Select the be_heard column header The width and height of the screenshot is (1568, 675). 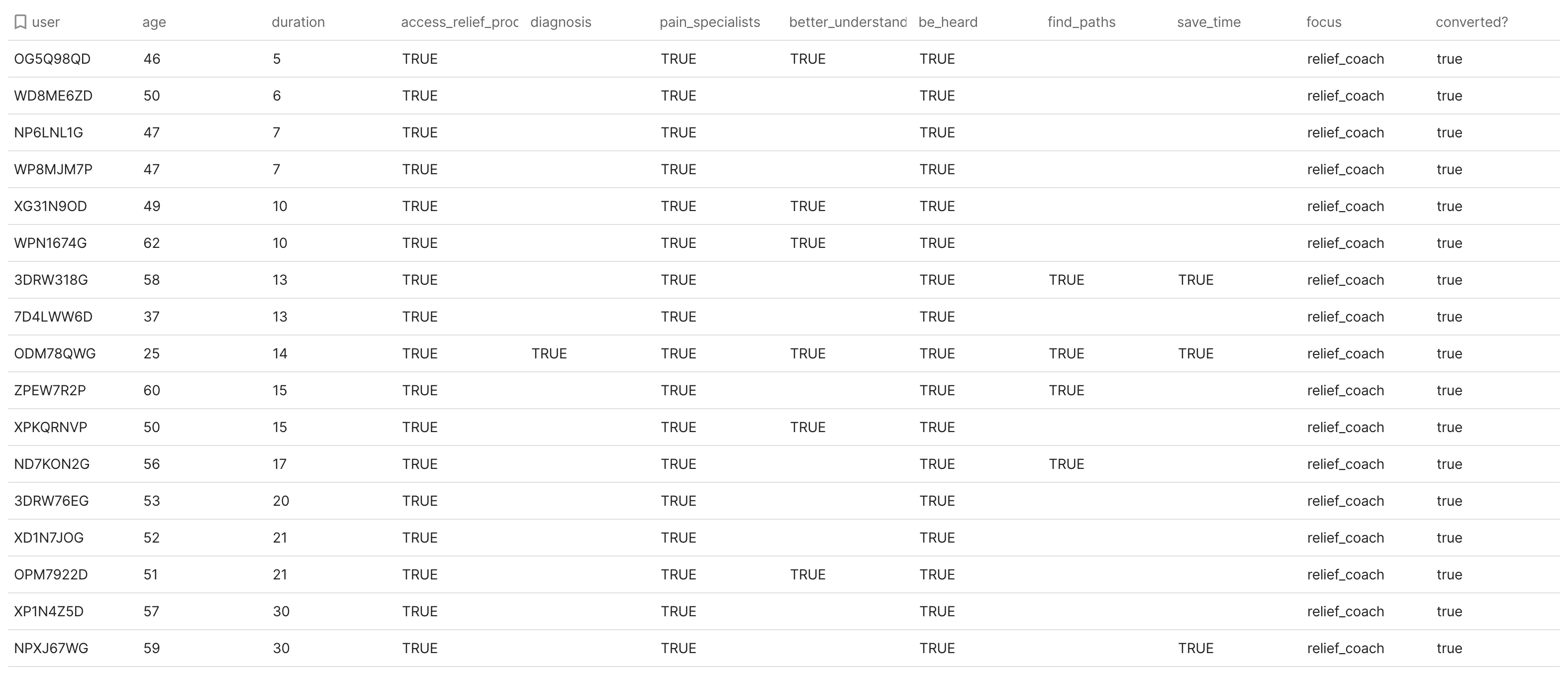948,22
